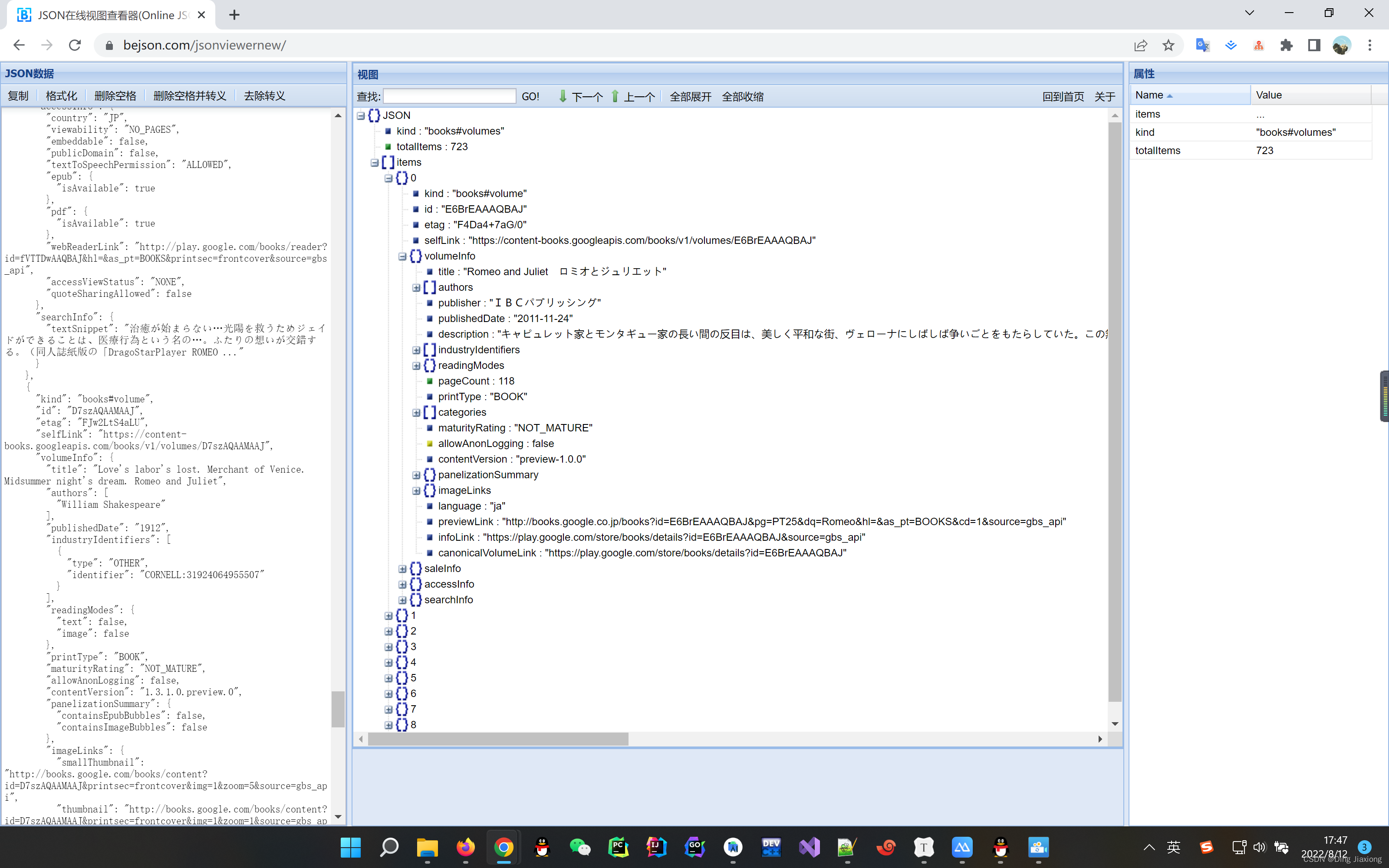This screenshot has height=868, width=1389.
Task: Click the 查找 search input field
Action: pyautogui.click(x=449, y=96)
